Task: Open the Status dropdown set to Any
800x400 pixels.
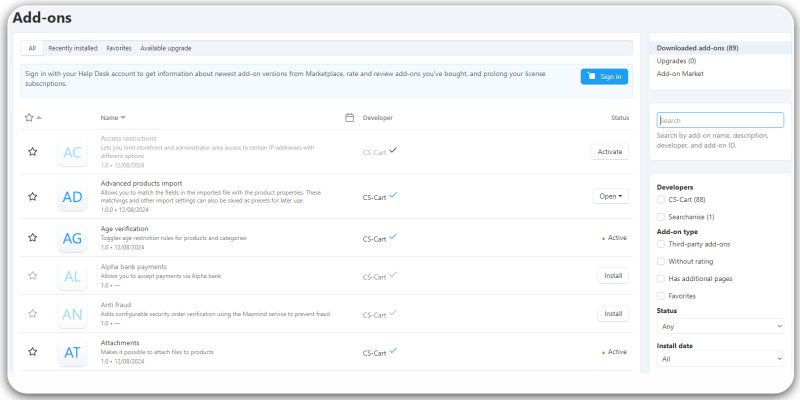Action: [720, 326]
